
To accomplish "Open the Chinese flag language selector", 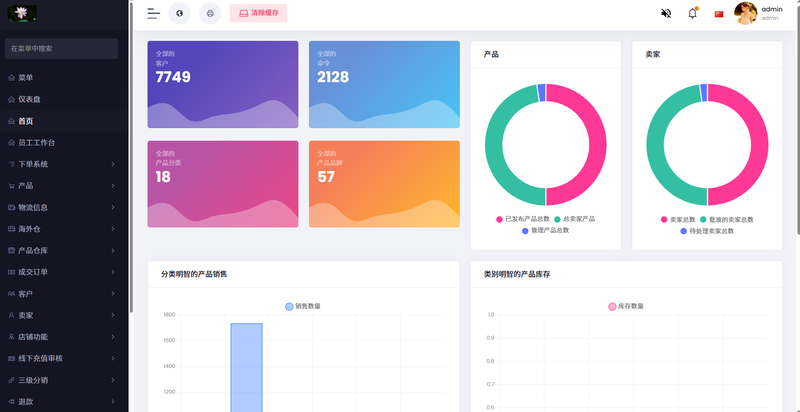I will click(719, 14).
